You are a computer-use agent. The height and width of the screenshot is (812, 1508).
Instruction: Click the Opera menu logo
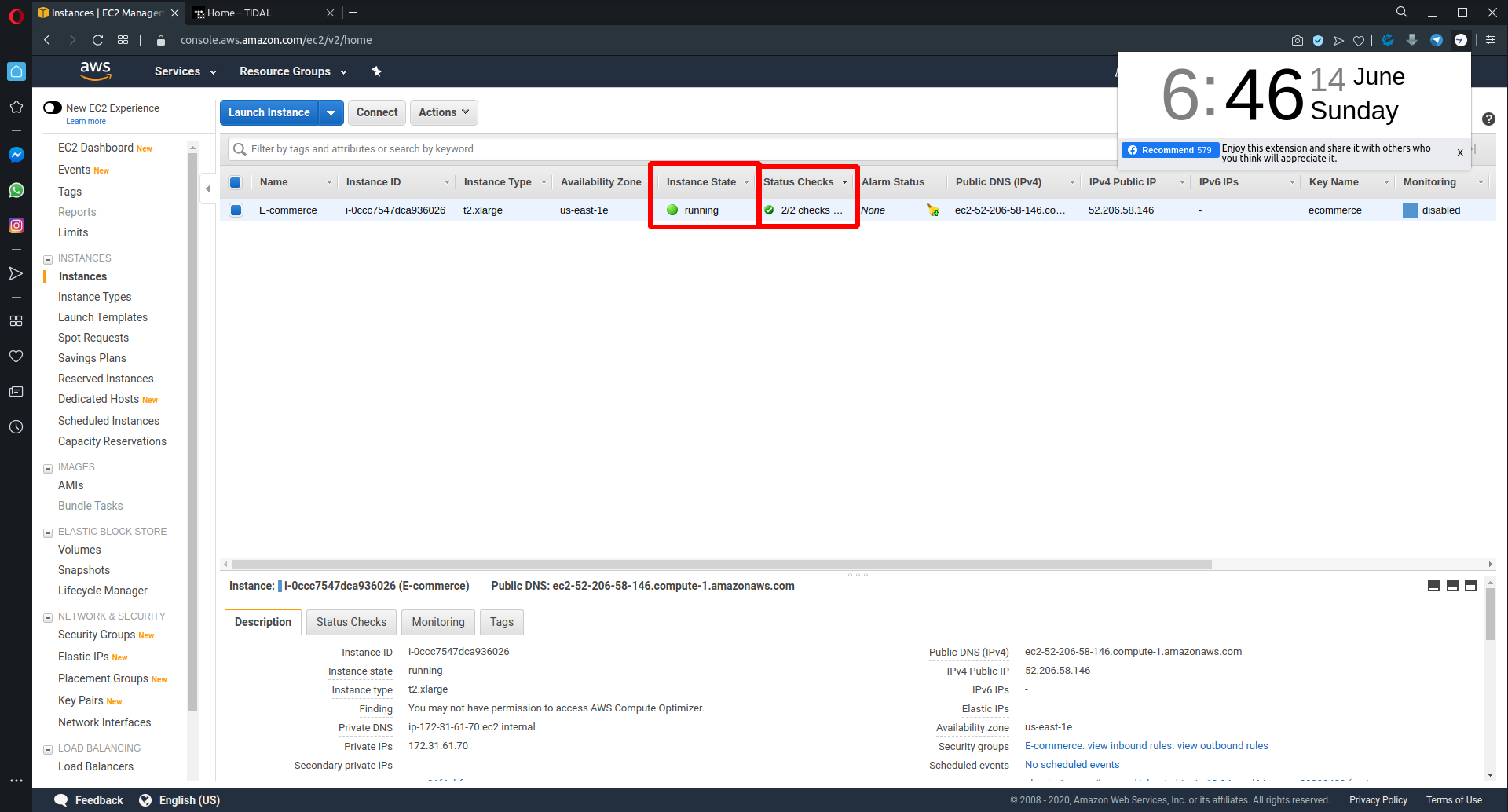coord(16,16)
